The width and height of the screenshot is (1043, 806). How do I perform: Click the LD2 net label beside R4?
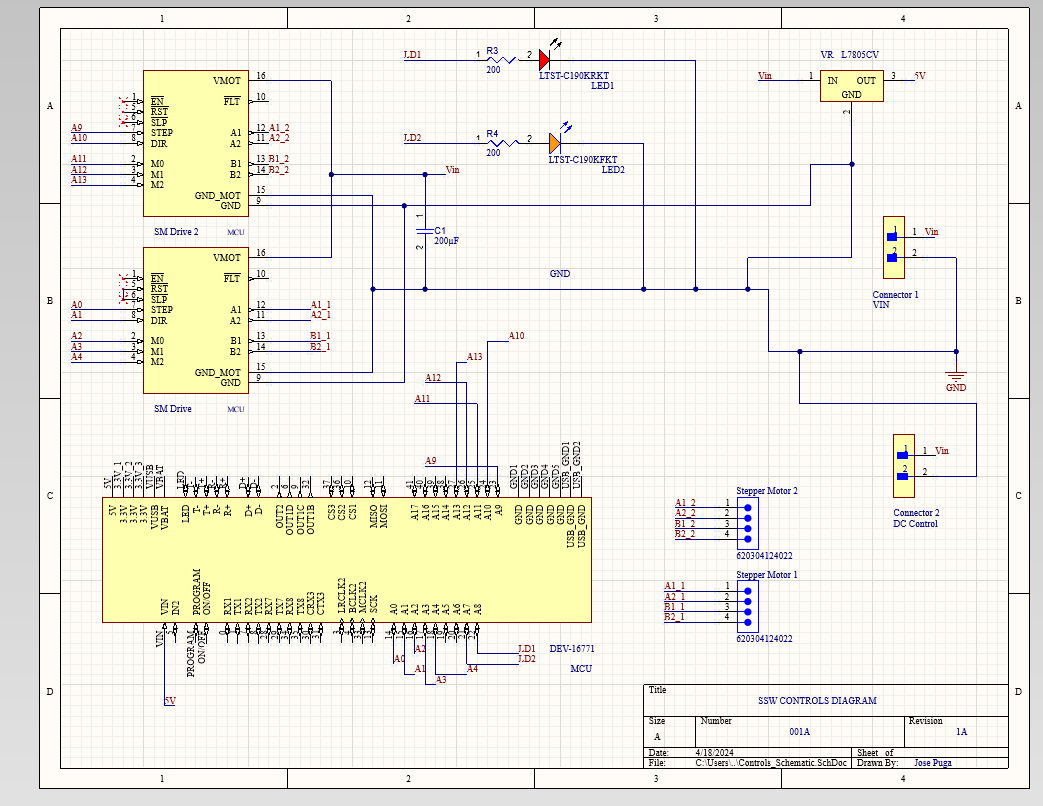tap(412, 138)
